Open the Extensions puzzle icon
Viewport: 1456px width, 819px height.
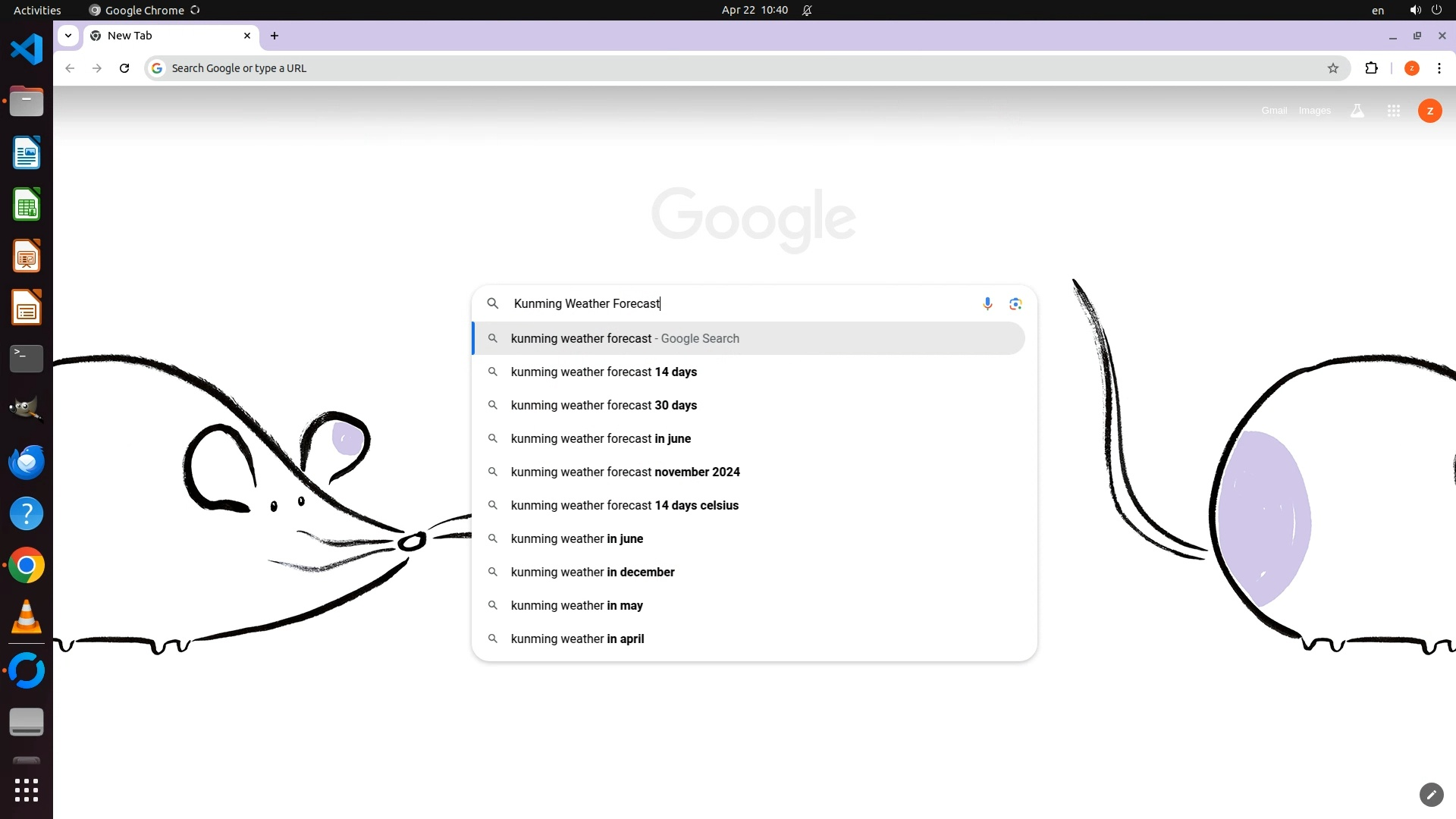tap(1371, 68)
